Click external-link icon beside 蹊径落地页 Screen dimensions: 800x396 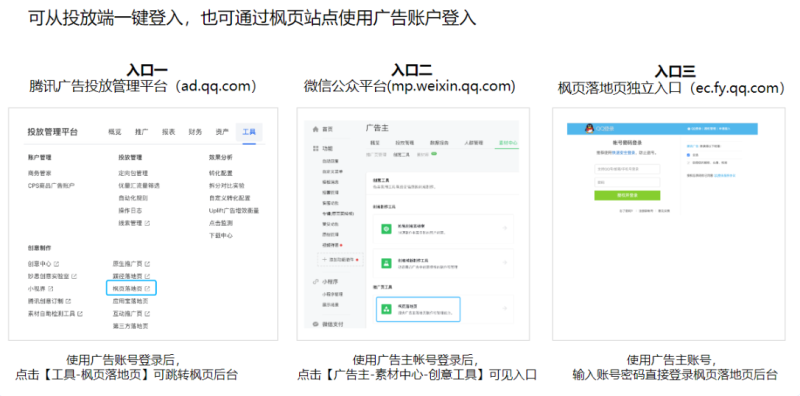tap(147, 276)
